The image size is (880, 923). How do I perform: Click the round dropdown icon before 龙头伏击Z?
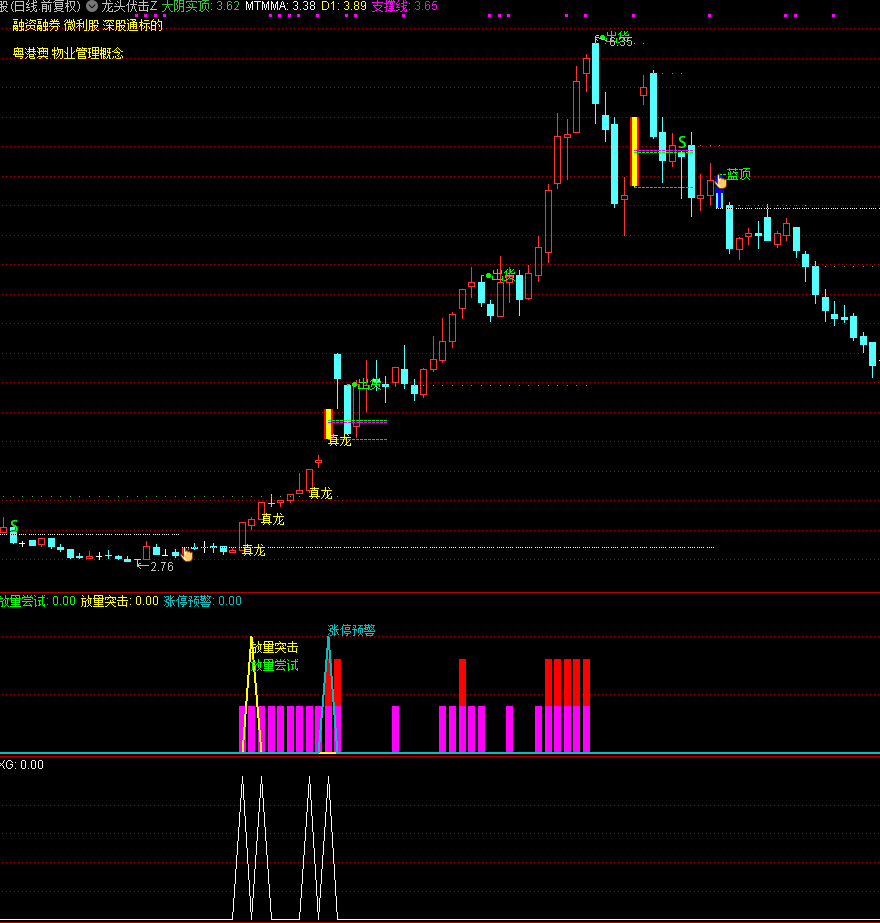pyautogui.click(x=91, y=6)
